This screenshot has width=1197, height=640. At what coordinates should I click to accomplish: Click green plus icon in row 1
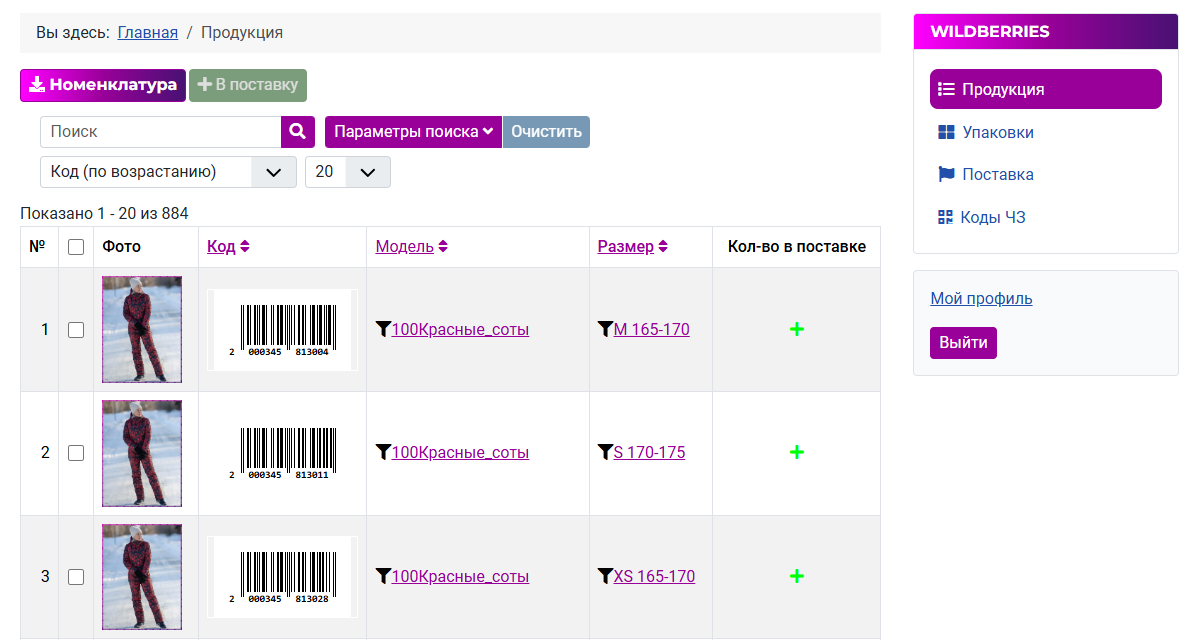796,329
